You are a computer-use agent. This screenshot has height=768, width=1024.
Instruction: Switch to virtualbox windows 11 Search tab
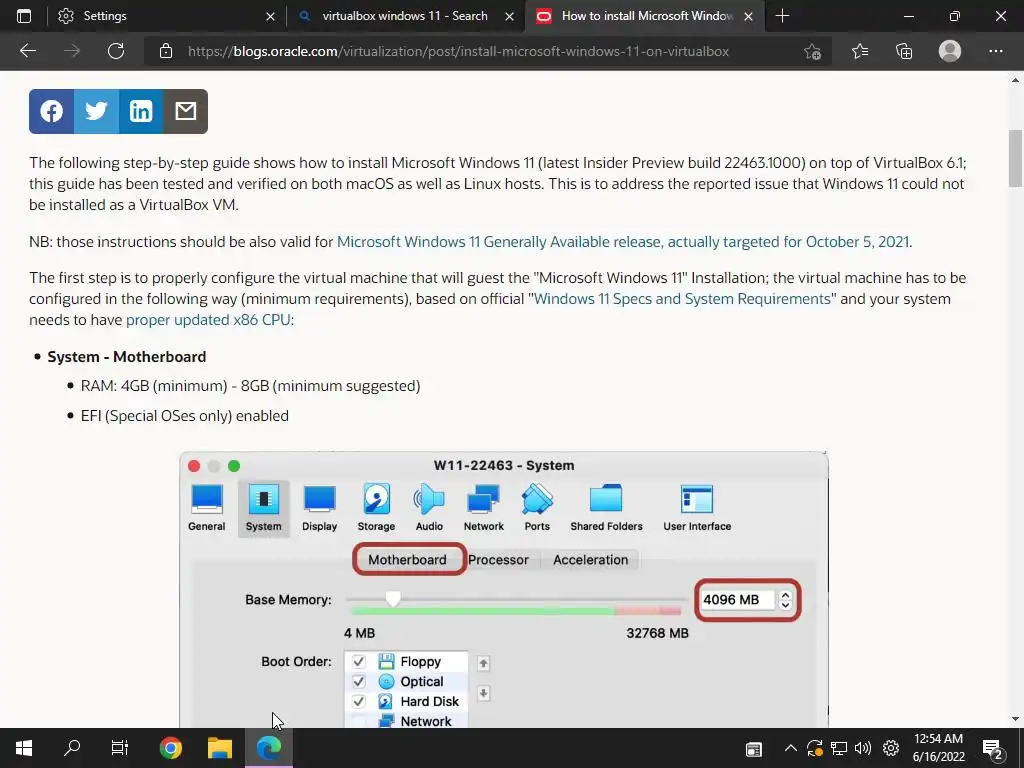pos(405,16)
